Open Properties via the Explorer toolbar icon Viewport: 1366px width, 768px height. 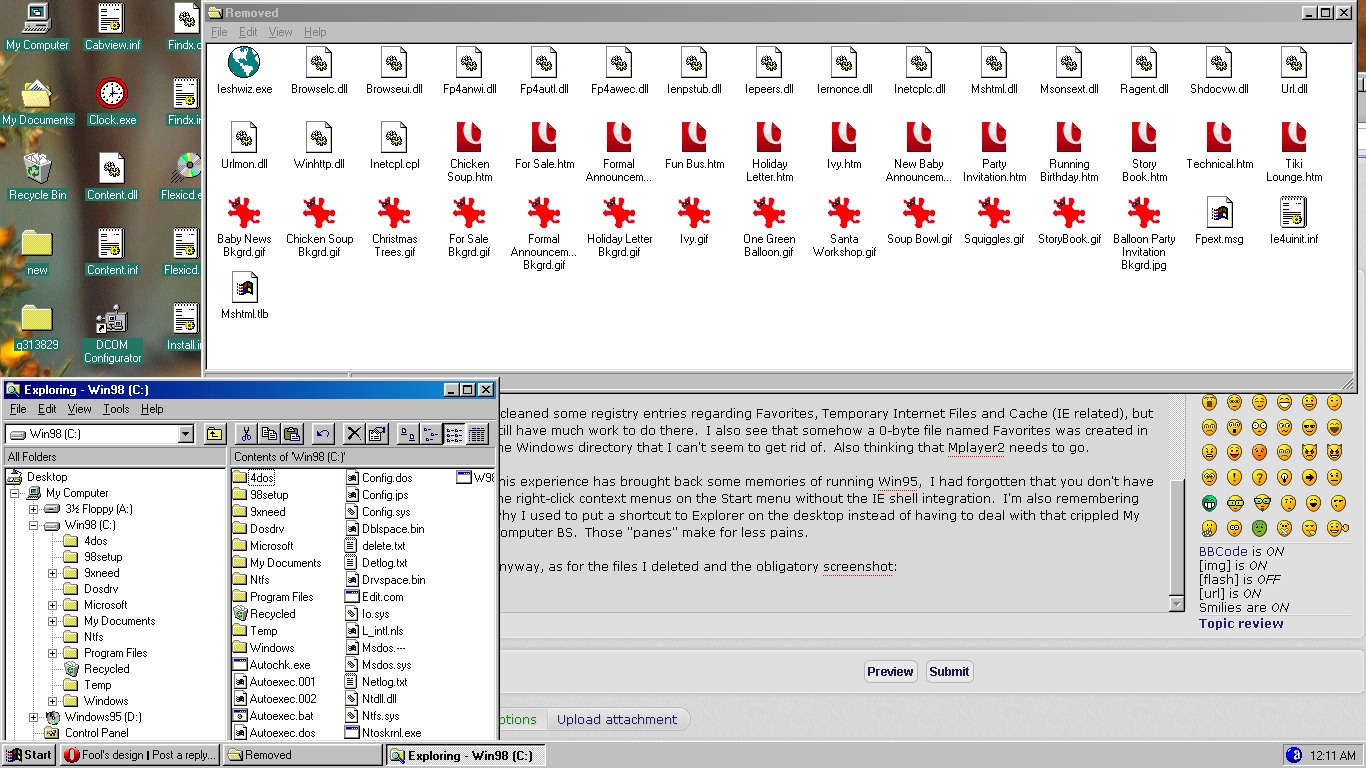(x=377, y=434)
